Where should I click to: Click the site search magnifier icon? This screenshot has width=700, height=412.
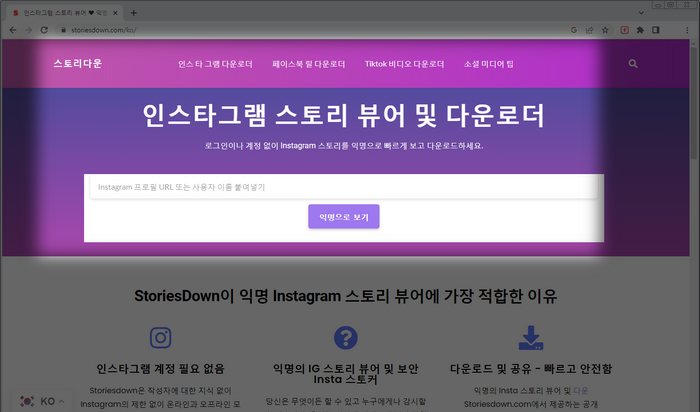pyautogui.click(x=633, y=64)
